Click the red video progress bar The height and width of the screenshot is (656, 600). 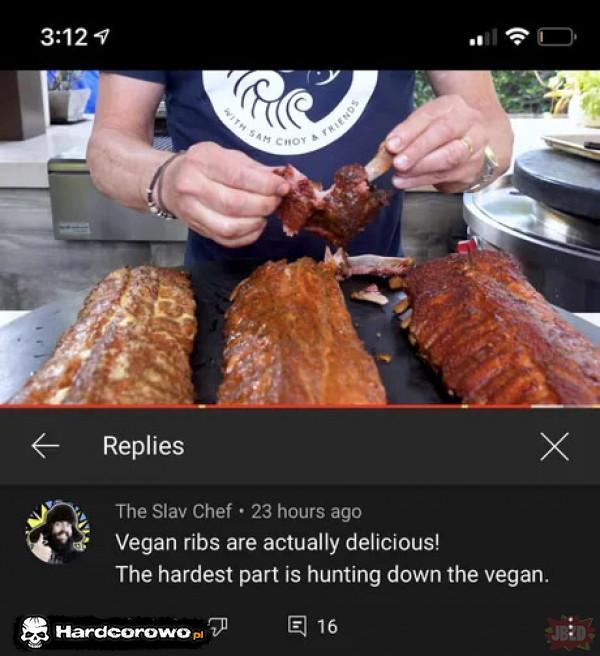(x=300, y=405)
